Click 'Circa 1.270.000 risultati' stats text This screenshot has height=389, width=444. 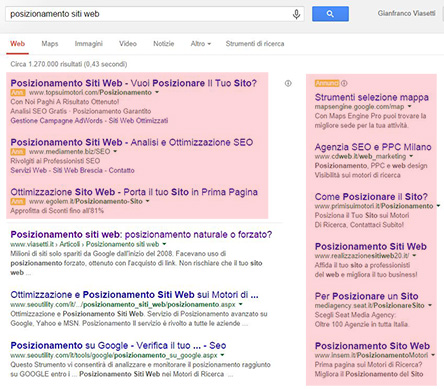point(69,64)
